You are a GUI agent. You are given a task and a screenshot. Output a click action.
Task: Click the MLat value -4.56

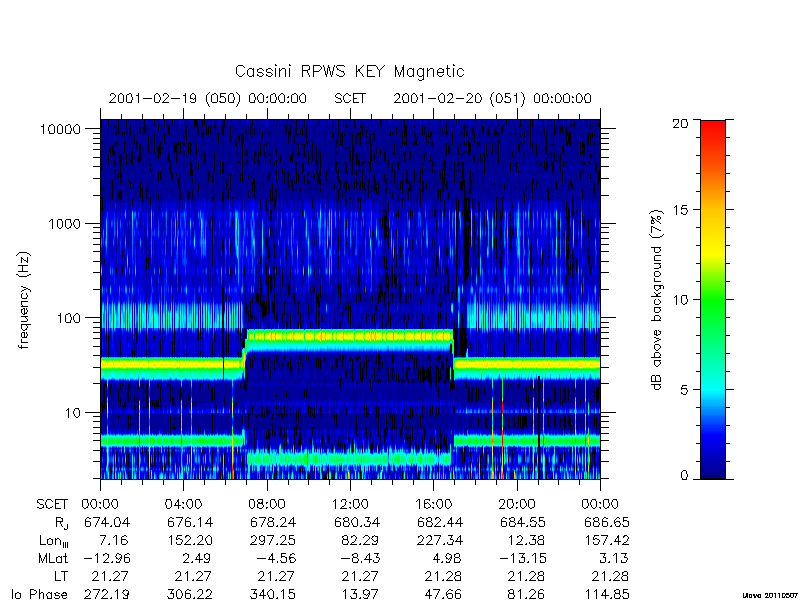(276, 558)
